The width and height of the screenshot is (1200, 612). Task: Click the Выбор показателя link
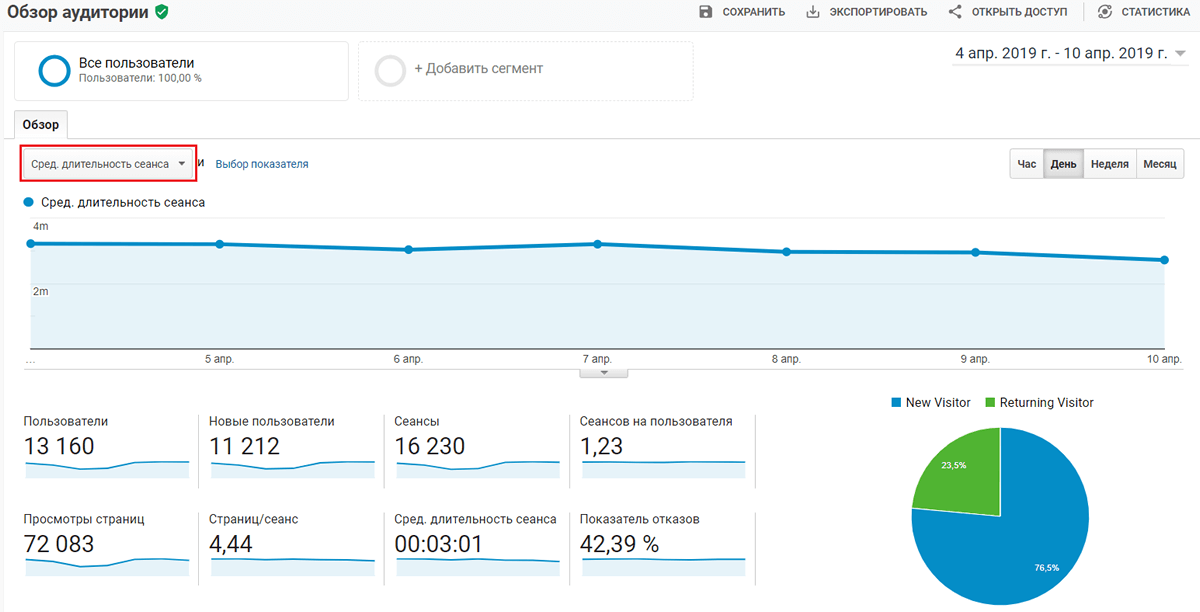point(262,164)
